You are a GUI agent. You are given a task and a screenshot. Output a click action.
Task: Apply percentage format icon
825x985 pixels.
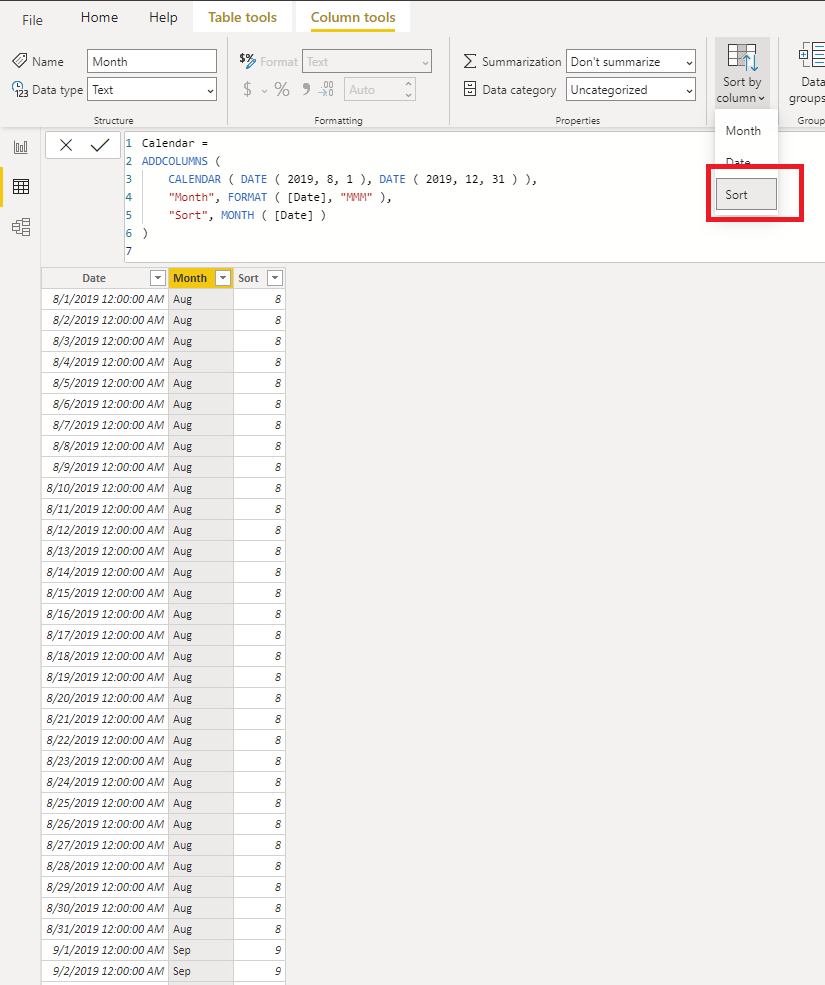(281, 90)
